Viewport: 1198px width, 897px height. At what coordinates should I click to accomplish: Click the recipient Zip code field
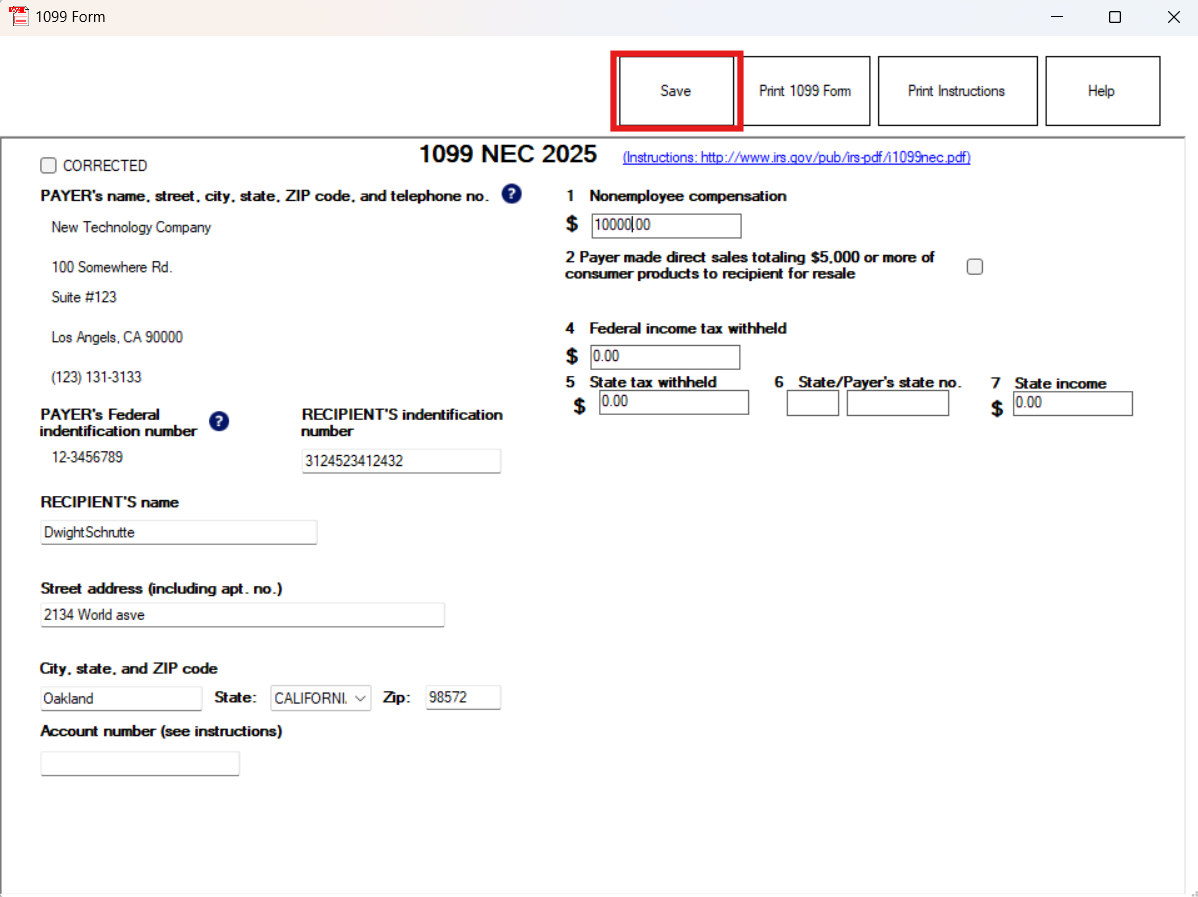(x=462, y=697)
